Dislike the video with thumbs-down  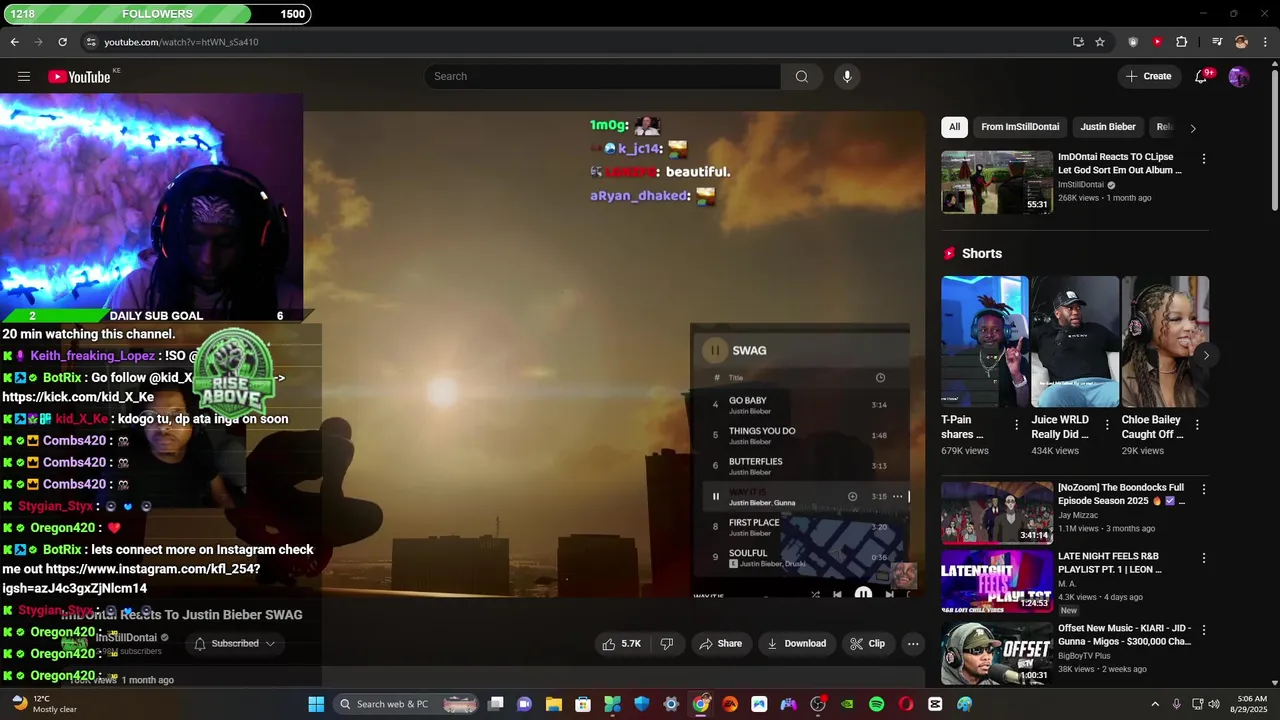point(667,644)
